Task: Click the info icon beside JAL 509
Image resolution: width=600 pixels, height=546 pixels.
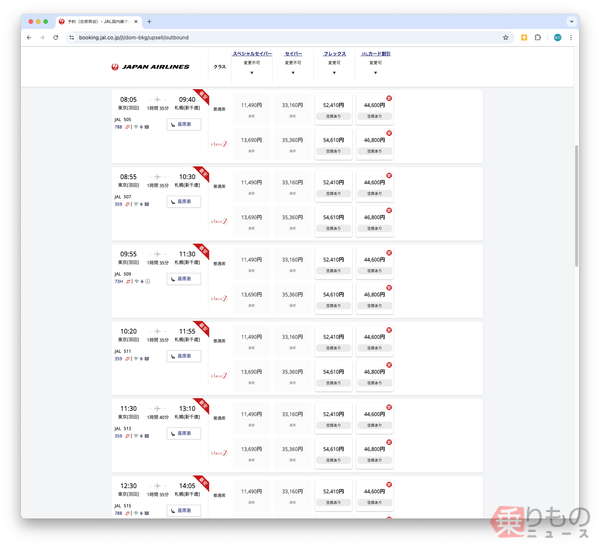Action: click(148, 281)
